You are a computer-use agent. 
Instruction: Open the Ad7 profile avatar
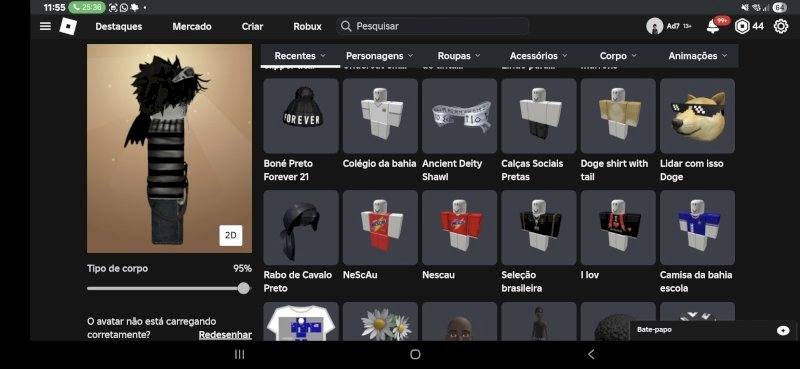coord(655,26)
